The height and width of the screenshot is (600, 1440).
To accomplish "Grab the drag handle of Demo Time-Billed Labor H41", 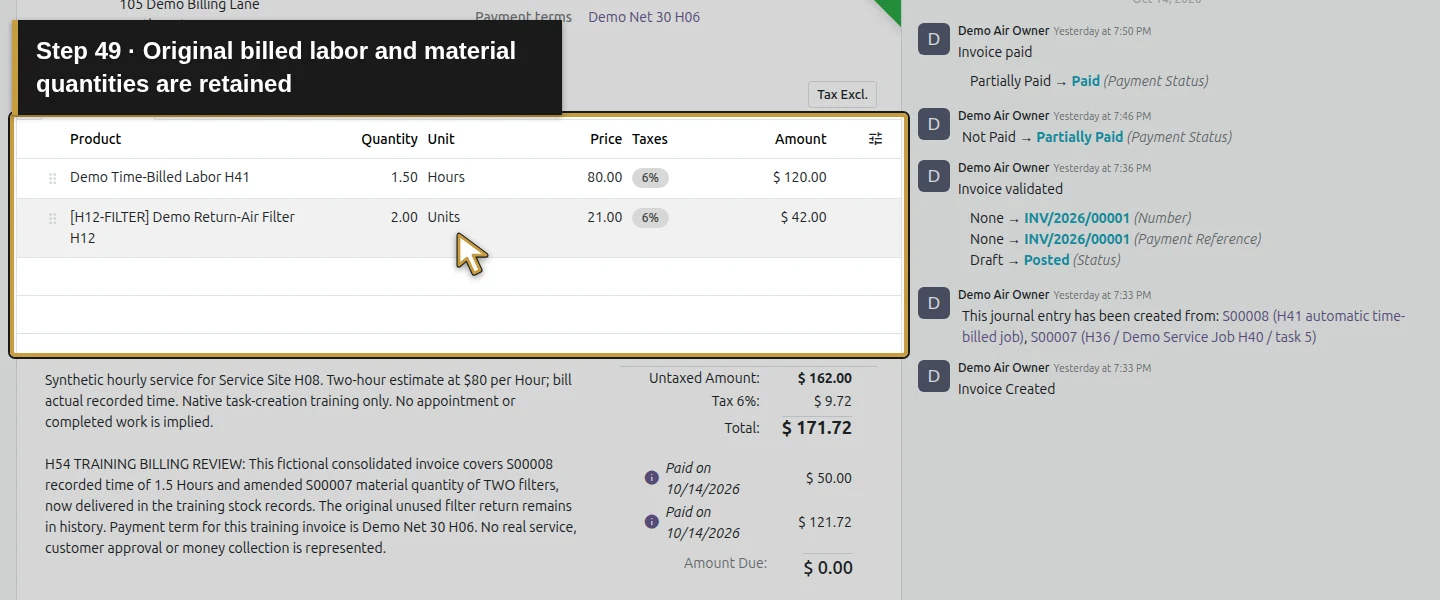I will (x=53, y=178).
